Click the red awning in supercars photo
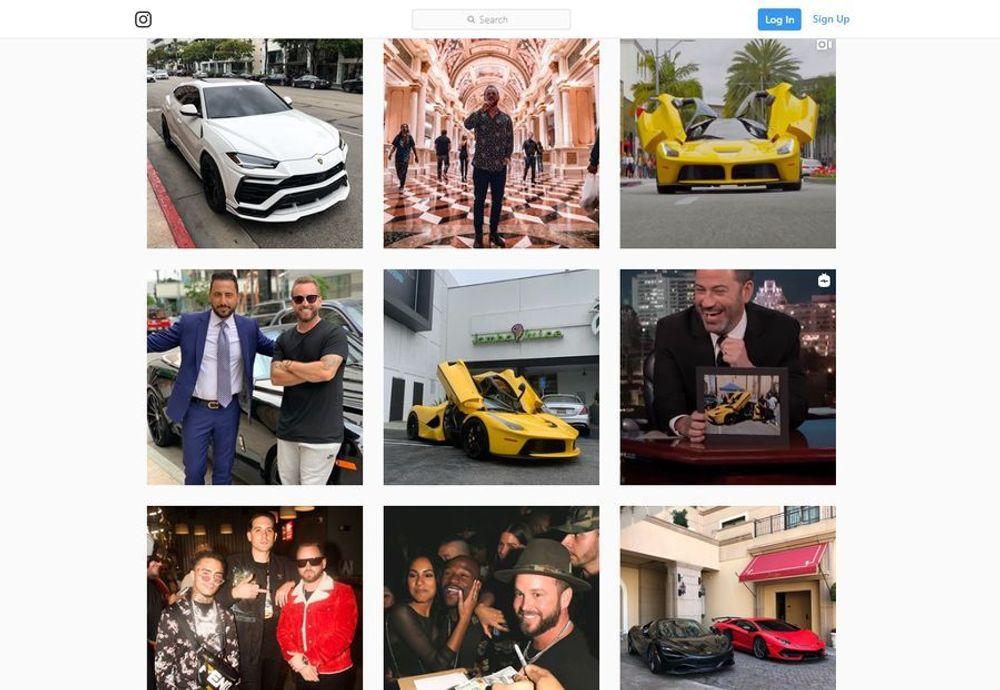This screenshot has width=1000, height=690. (x=784, y=562)
